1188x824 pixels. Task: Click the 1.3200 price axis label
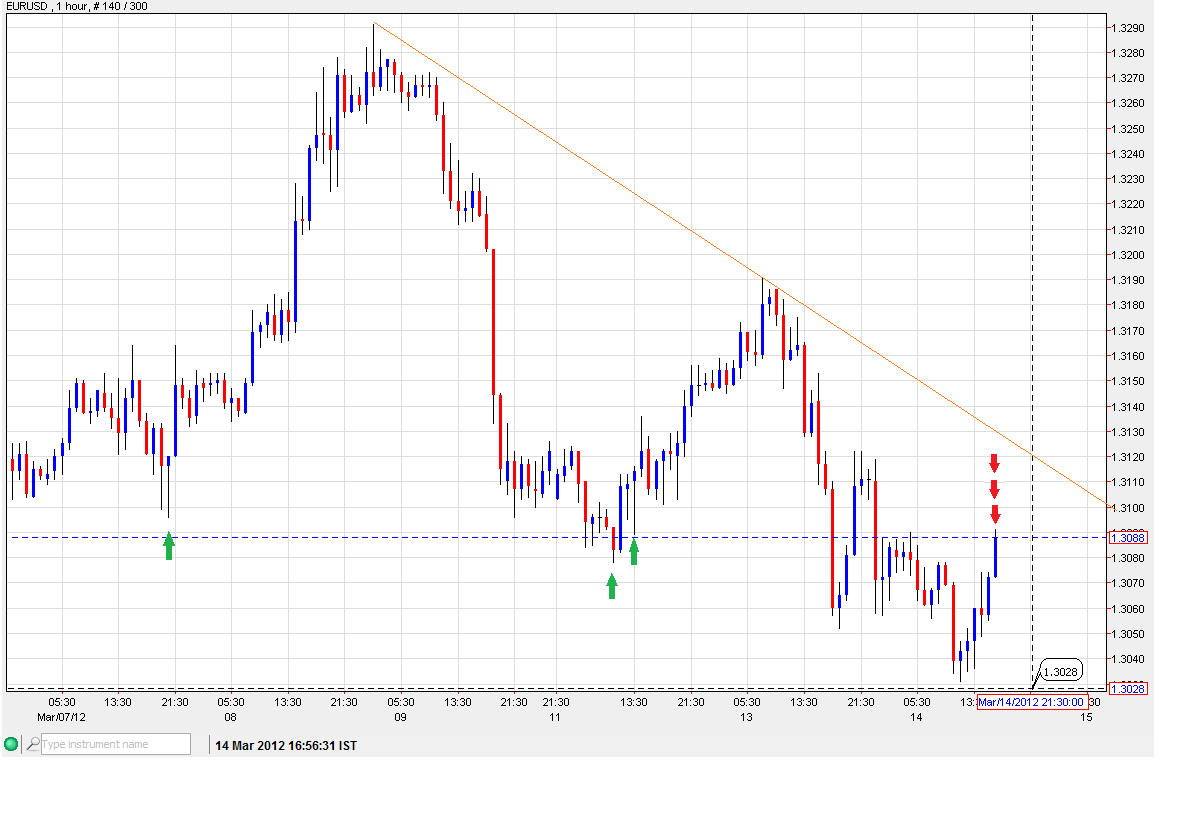coord(1127,255)
